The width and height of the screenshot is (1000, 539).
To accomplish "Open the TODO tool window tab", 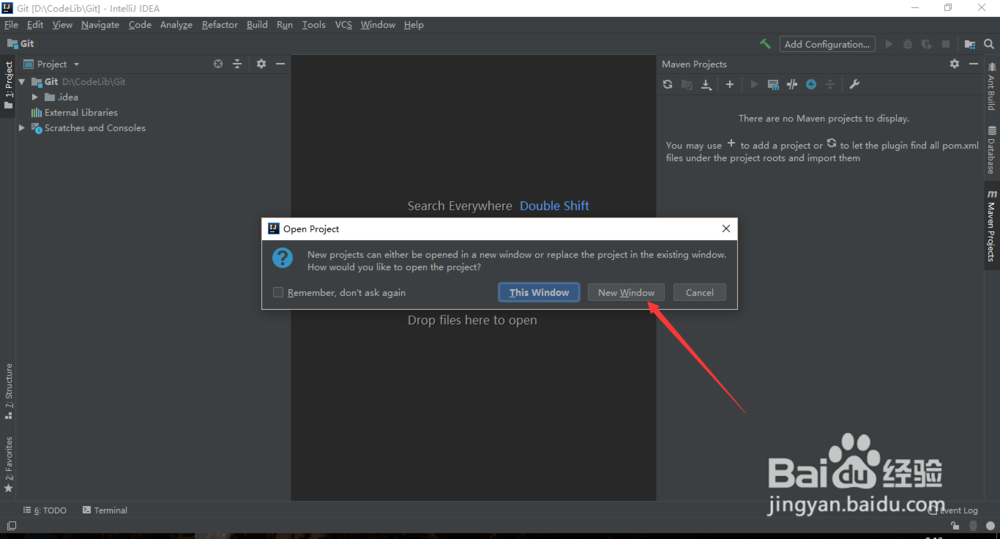I will [x=45, y=510].
